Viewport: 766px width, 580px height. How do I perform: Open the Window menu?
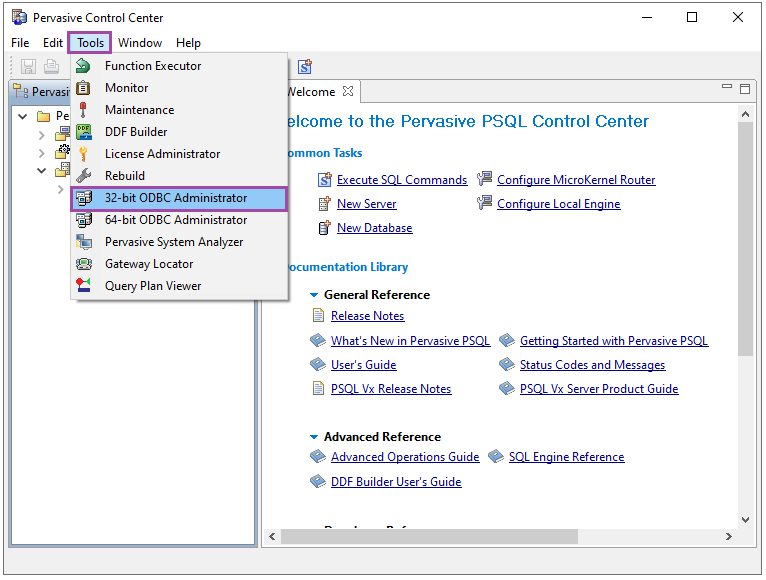pos(140,43)
